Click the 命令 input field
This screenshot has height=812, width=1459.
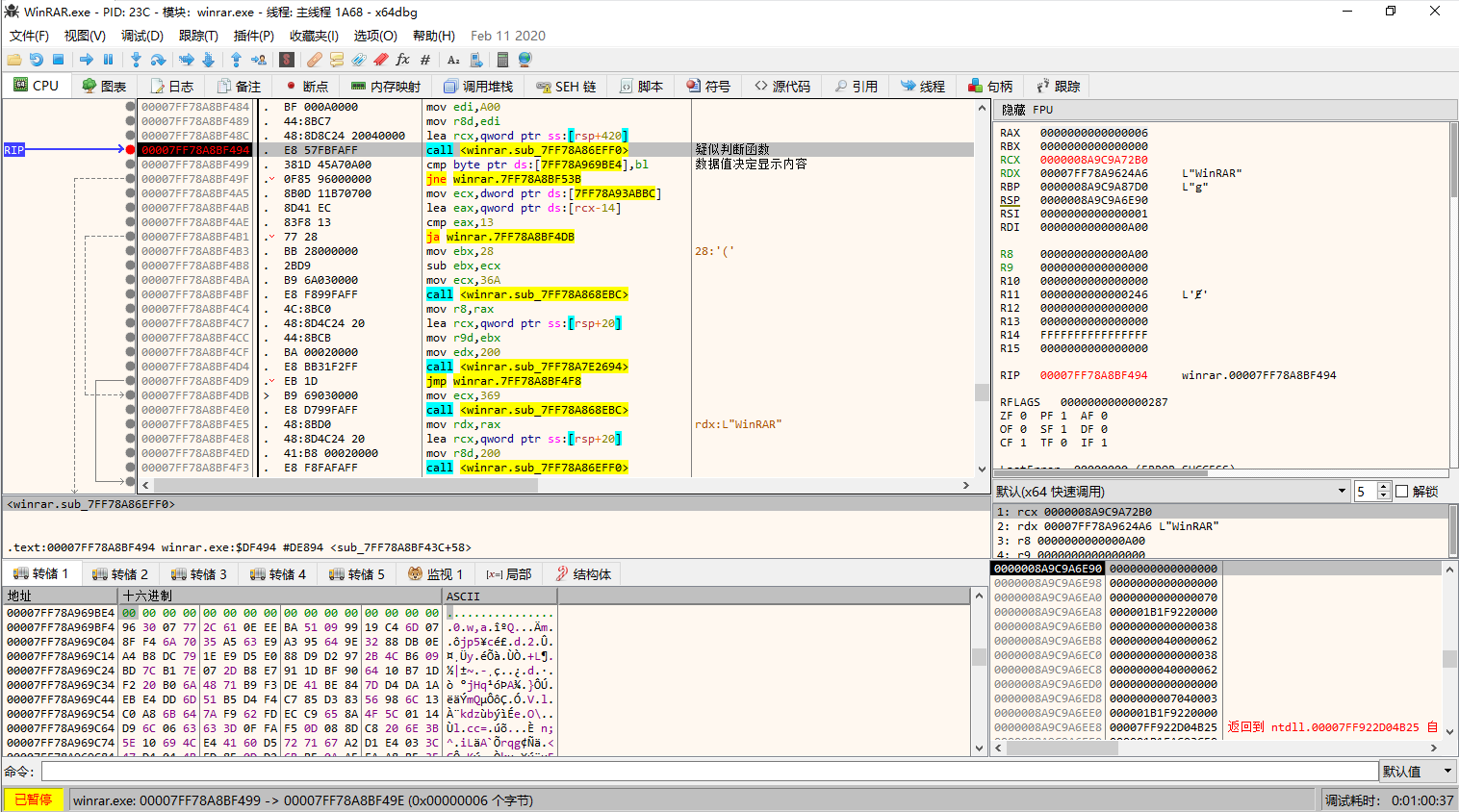[x=709, y=772]
